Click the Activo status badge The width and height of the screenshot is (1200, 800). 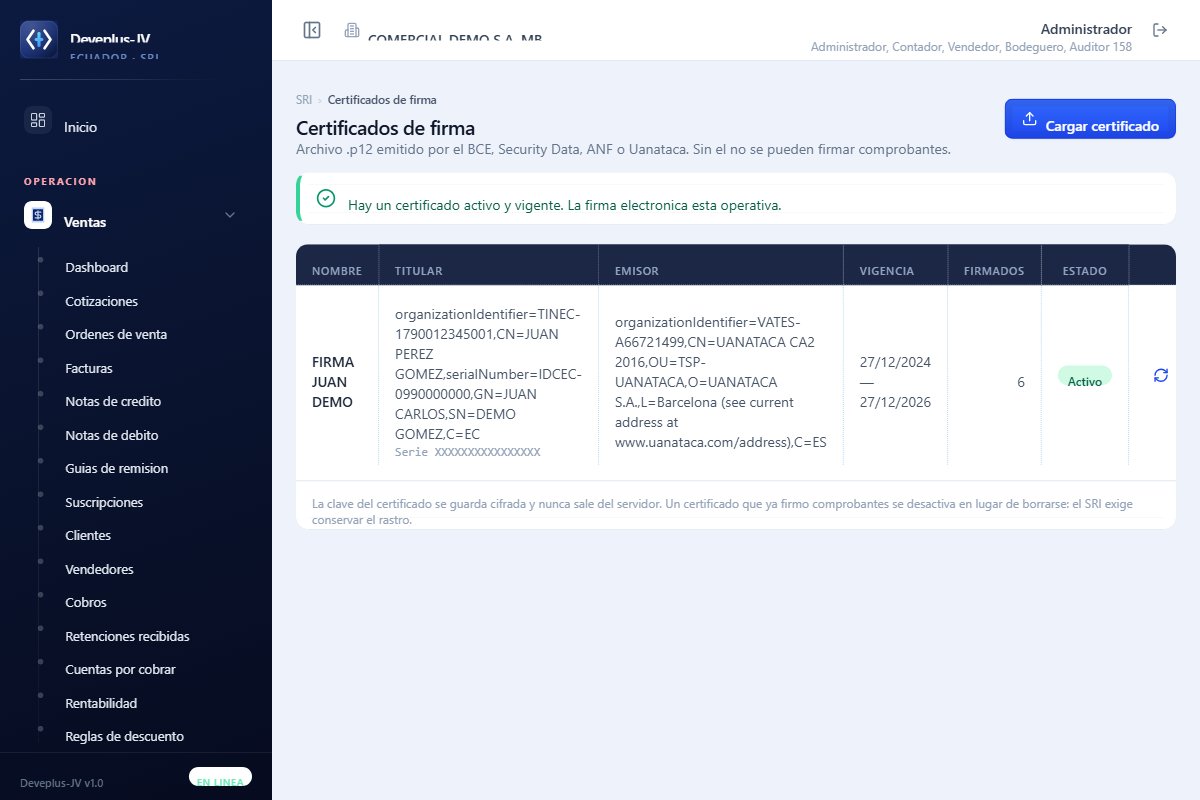point(1085,376)
